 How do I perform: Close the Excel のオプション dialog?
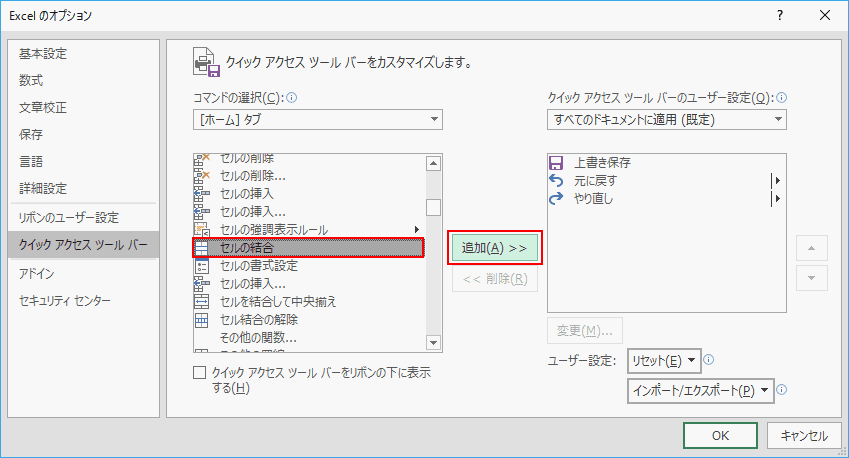[x=825, y=15]
